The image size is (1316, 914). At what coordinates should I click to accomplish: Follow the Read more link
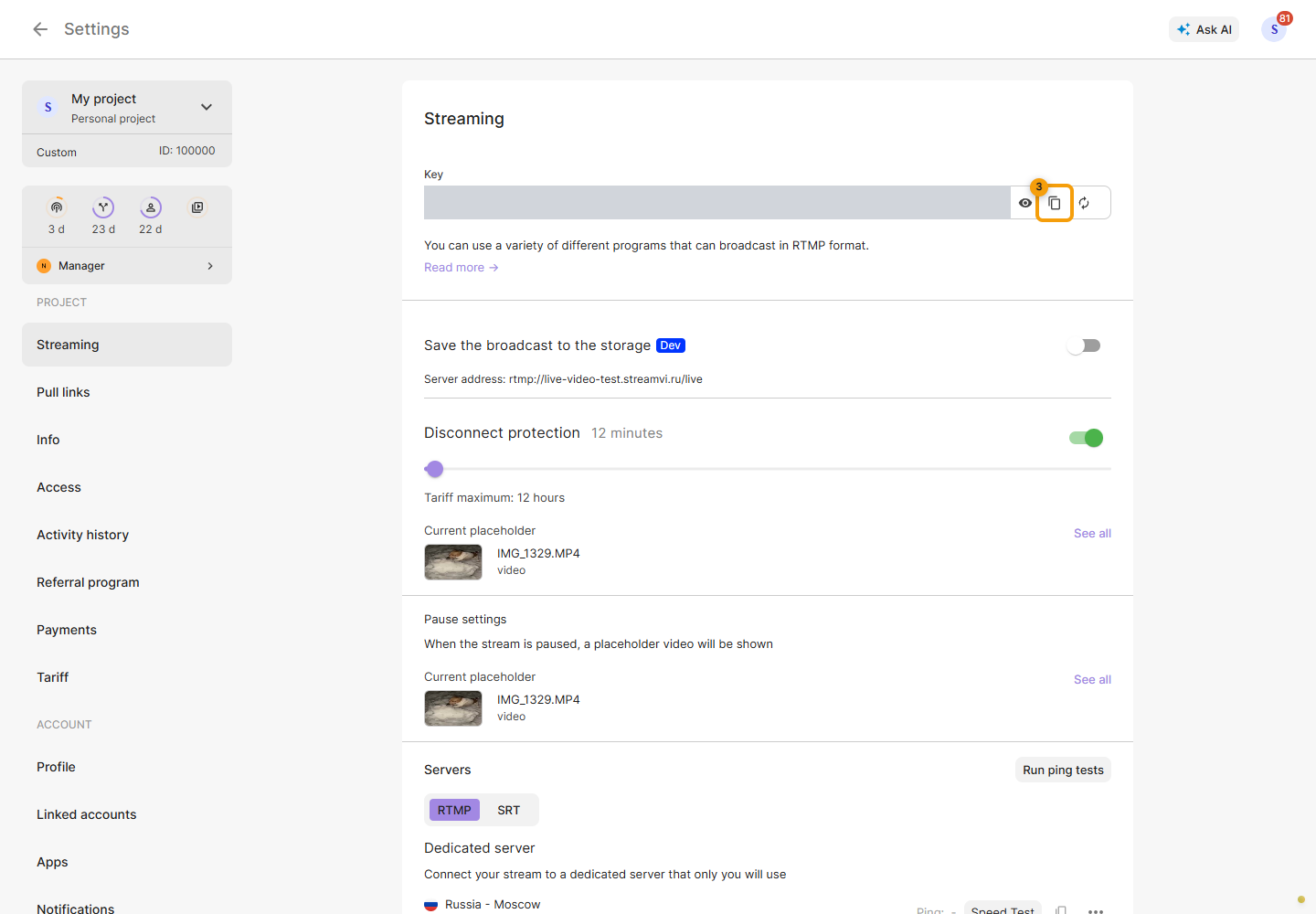point(461,268)
